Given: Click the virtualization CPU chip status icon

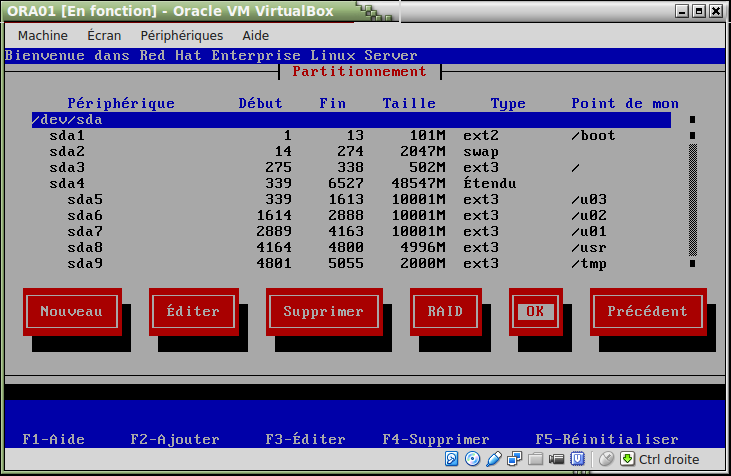Looking at the screenshot, I should click(x=578, y=459).
